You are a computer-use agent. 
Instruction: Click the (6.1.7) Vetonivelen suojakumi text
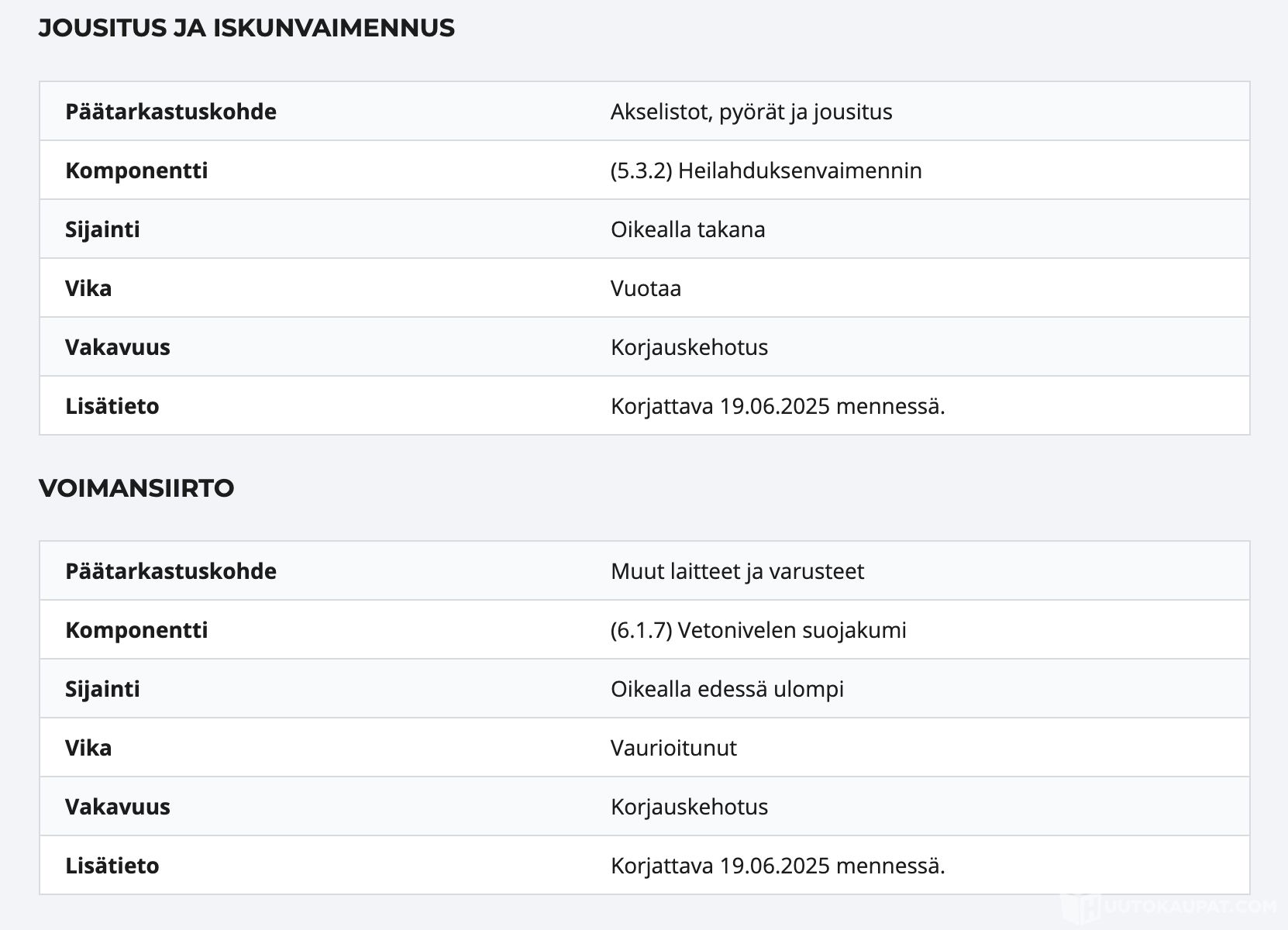click(758, 630)
